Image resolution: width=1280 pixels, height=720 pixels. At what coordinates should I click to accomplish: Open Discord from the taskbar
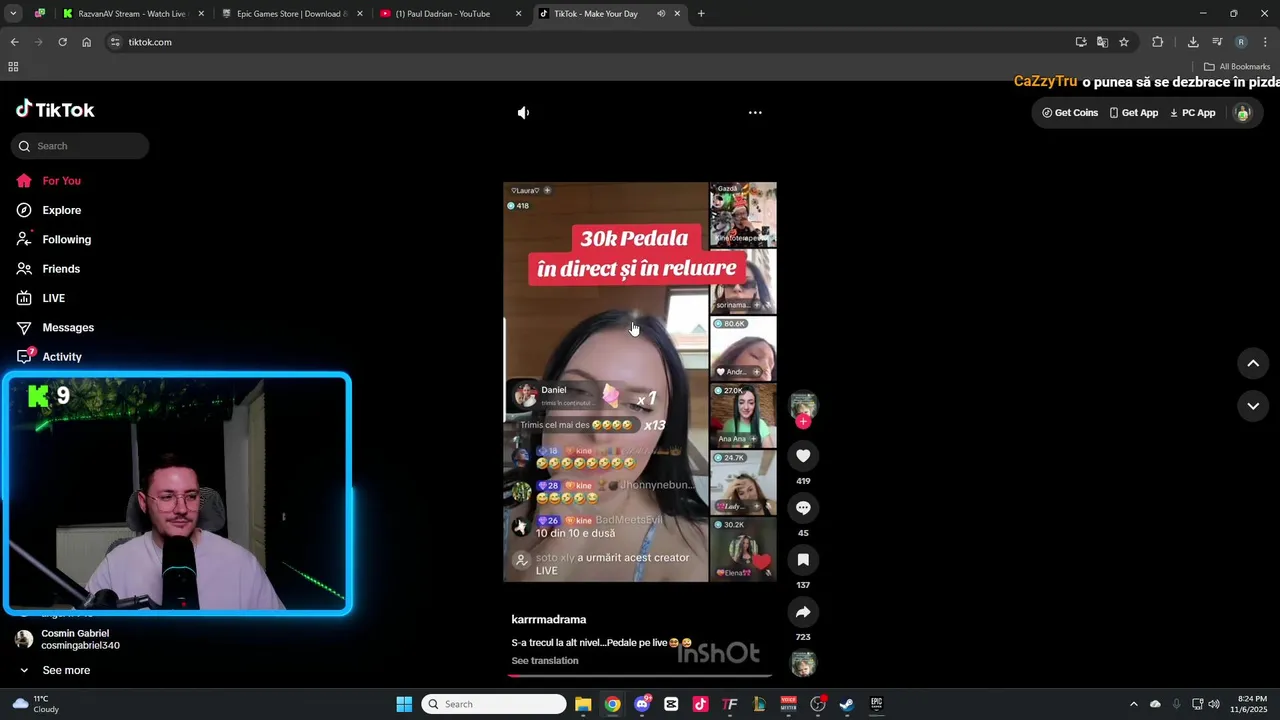point(642,704)
